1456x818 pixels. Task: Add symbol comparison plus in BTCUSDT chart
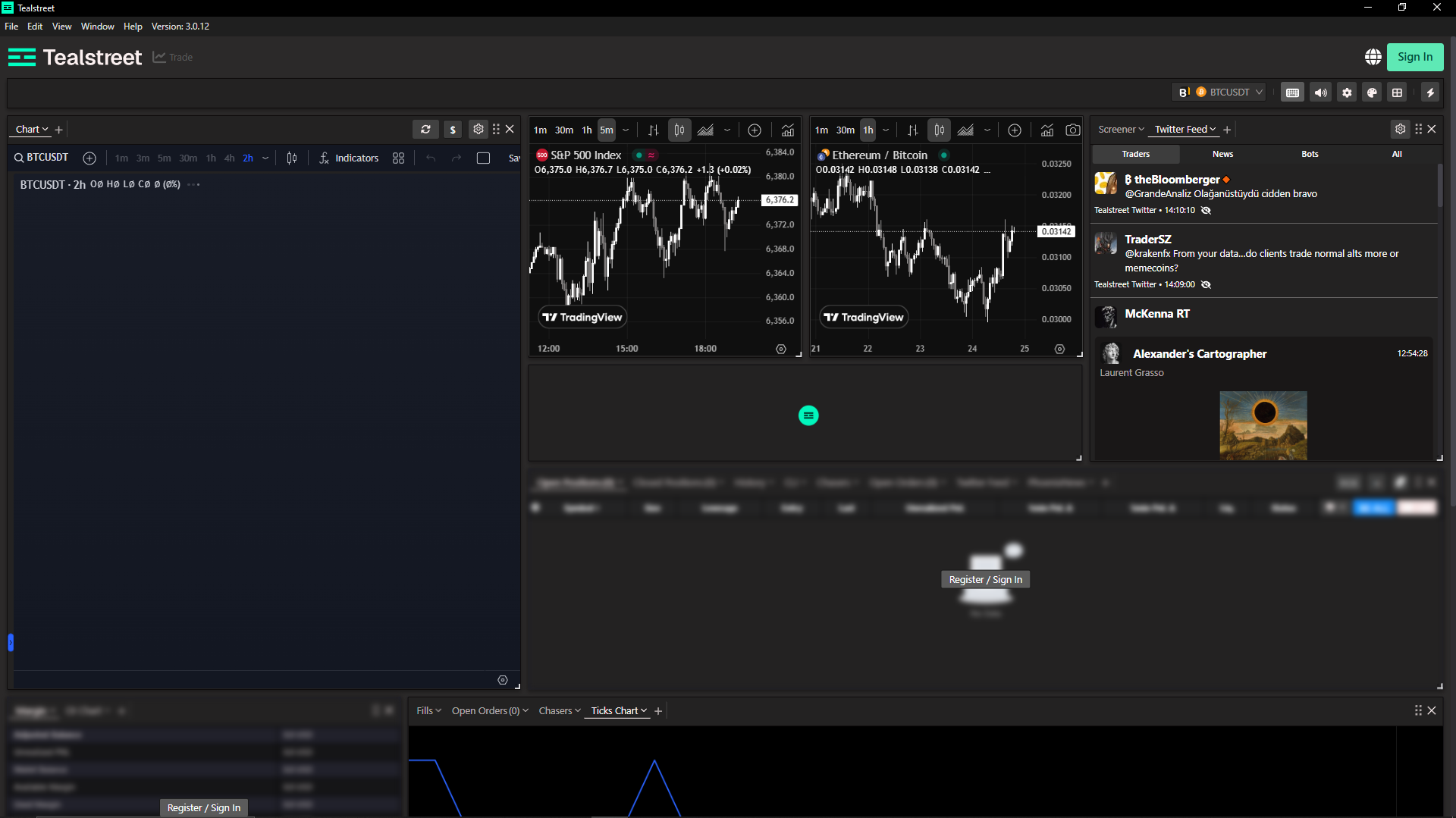pos(89,158)
